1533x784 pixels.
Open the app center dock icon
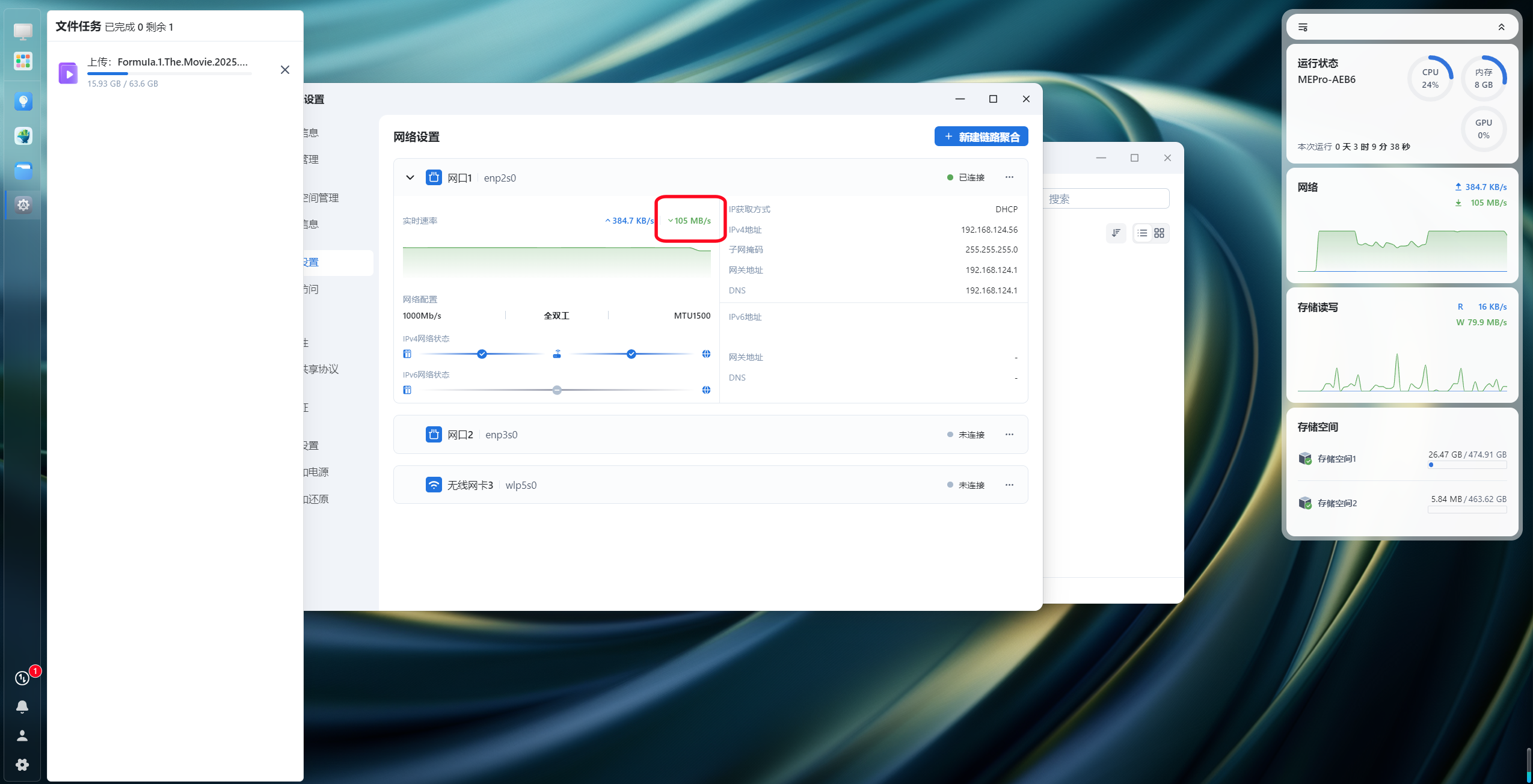pos(23,61)
